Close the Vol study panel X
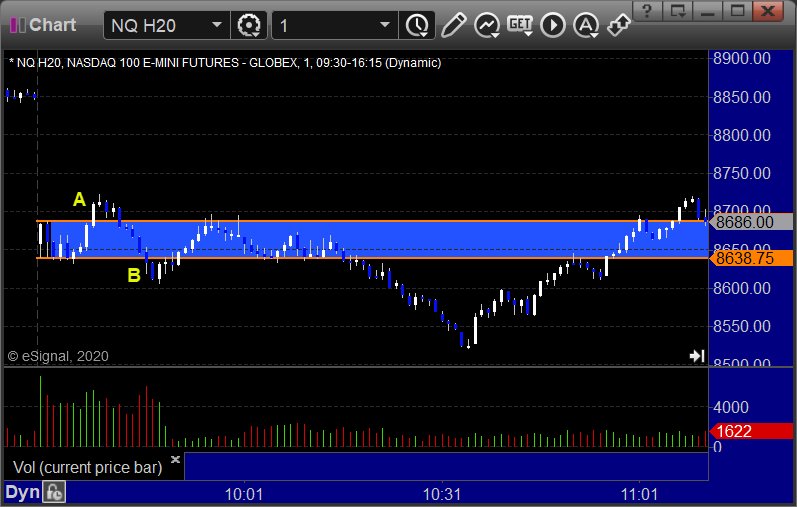Image resolution: width=797 pixels, height=507 pixels. [175, 459]
